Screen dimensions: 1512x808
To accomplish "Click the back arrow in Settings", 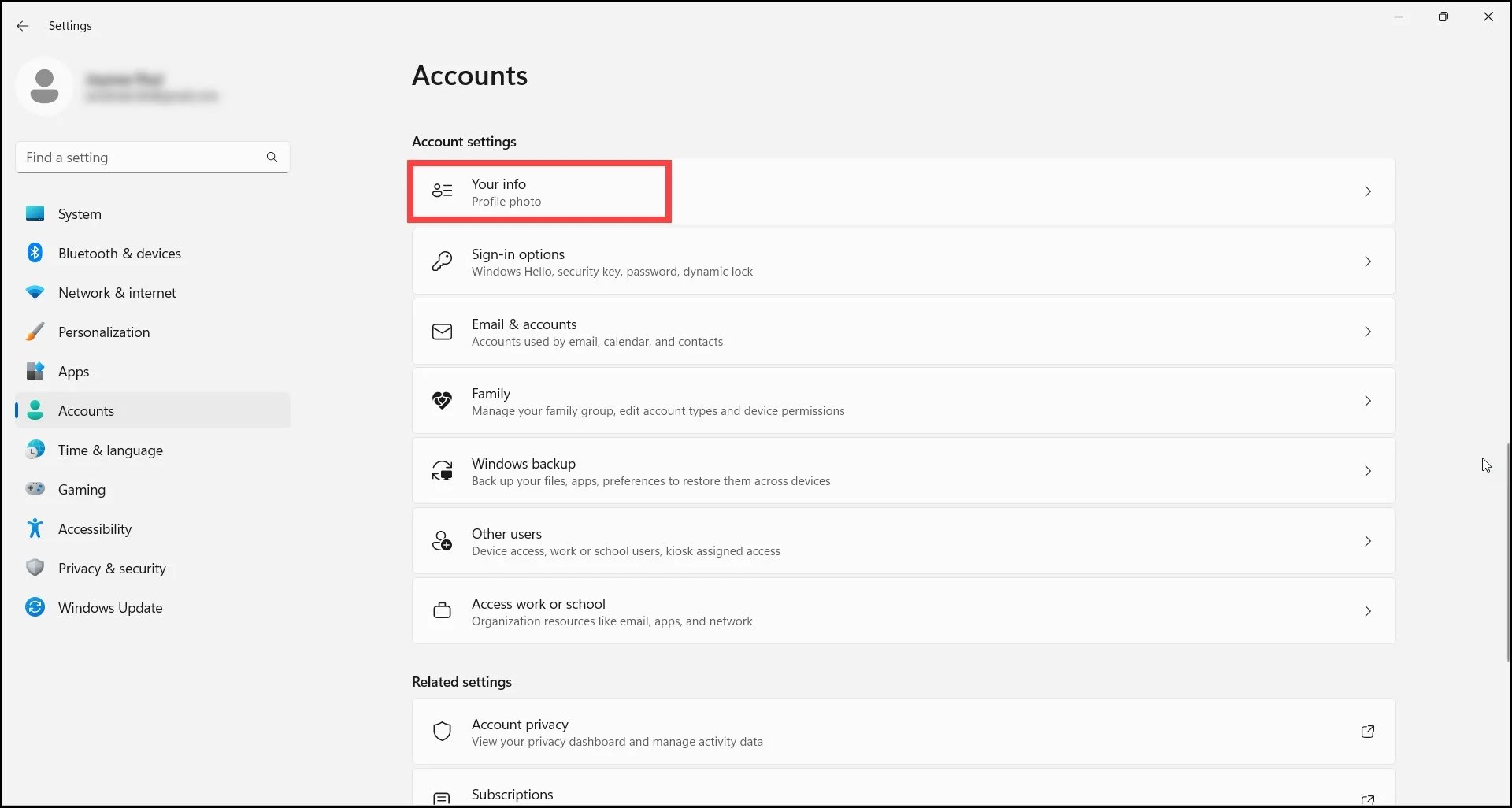I will click(23, 26).
